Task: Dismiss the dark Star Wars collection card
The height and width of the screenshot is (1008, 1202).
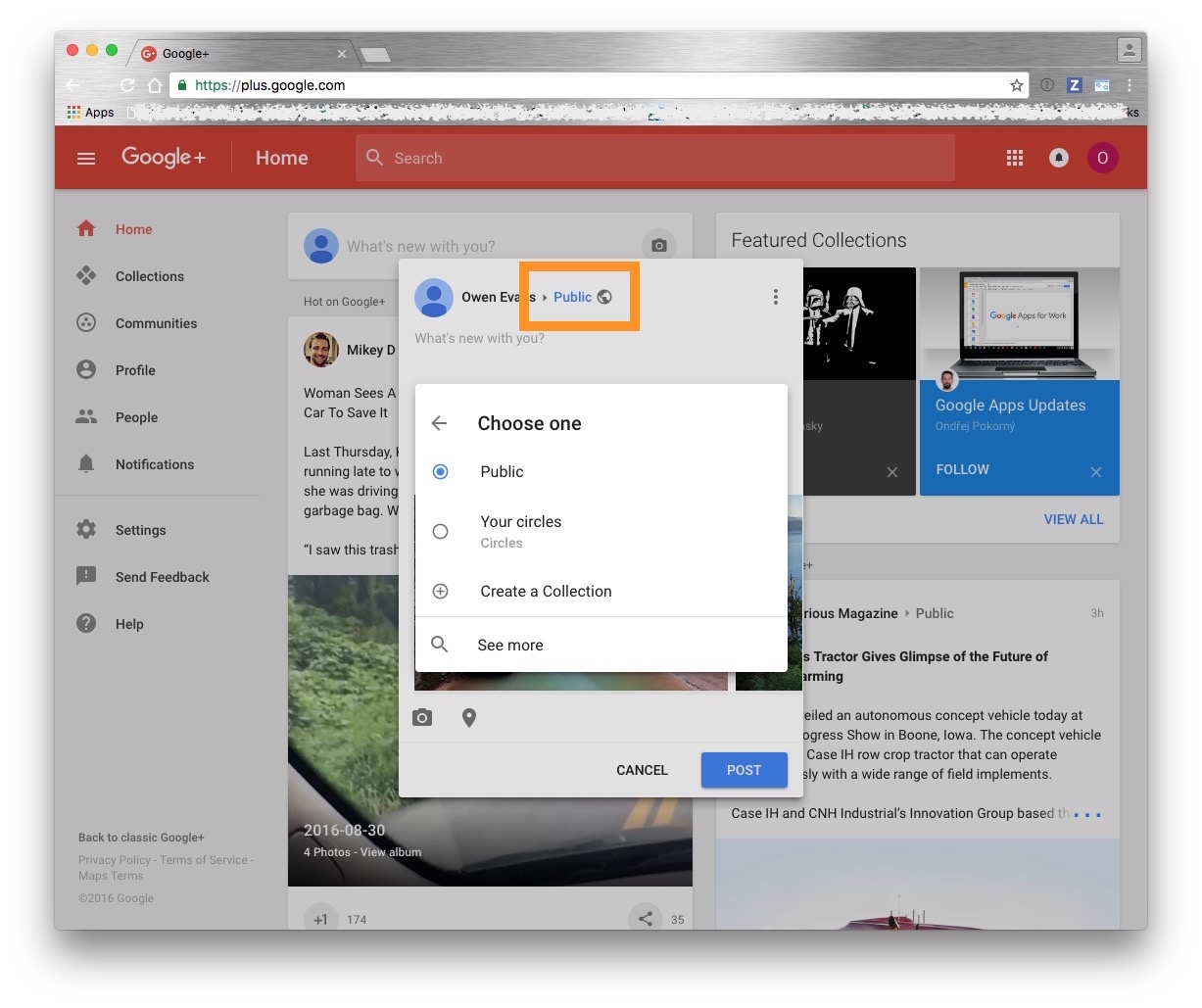Action: 892,472
